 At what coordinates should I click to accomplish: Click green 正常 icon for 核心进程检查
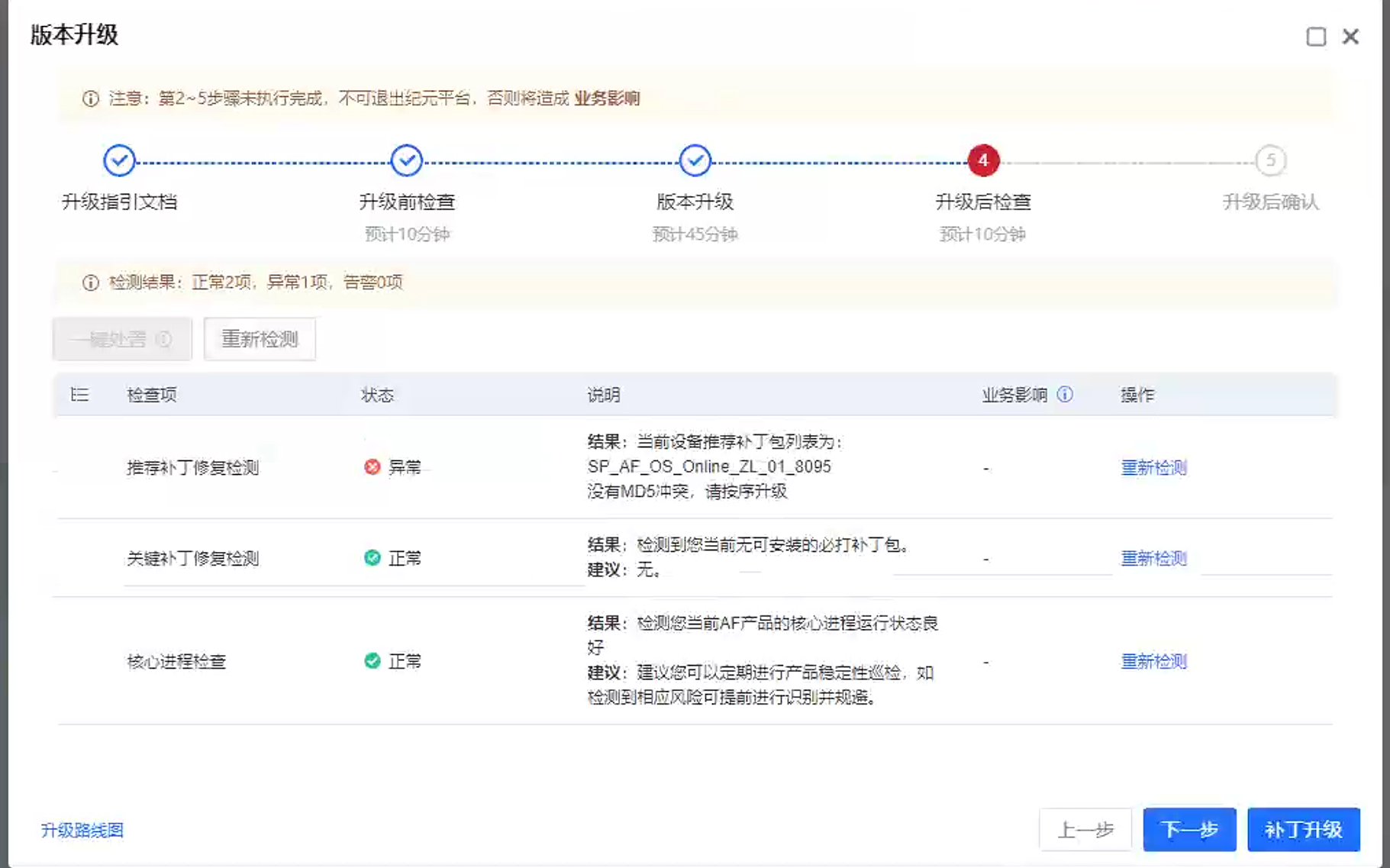click(x=372, y=661)
